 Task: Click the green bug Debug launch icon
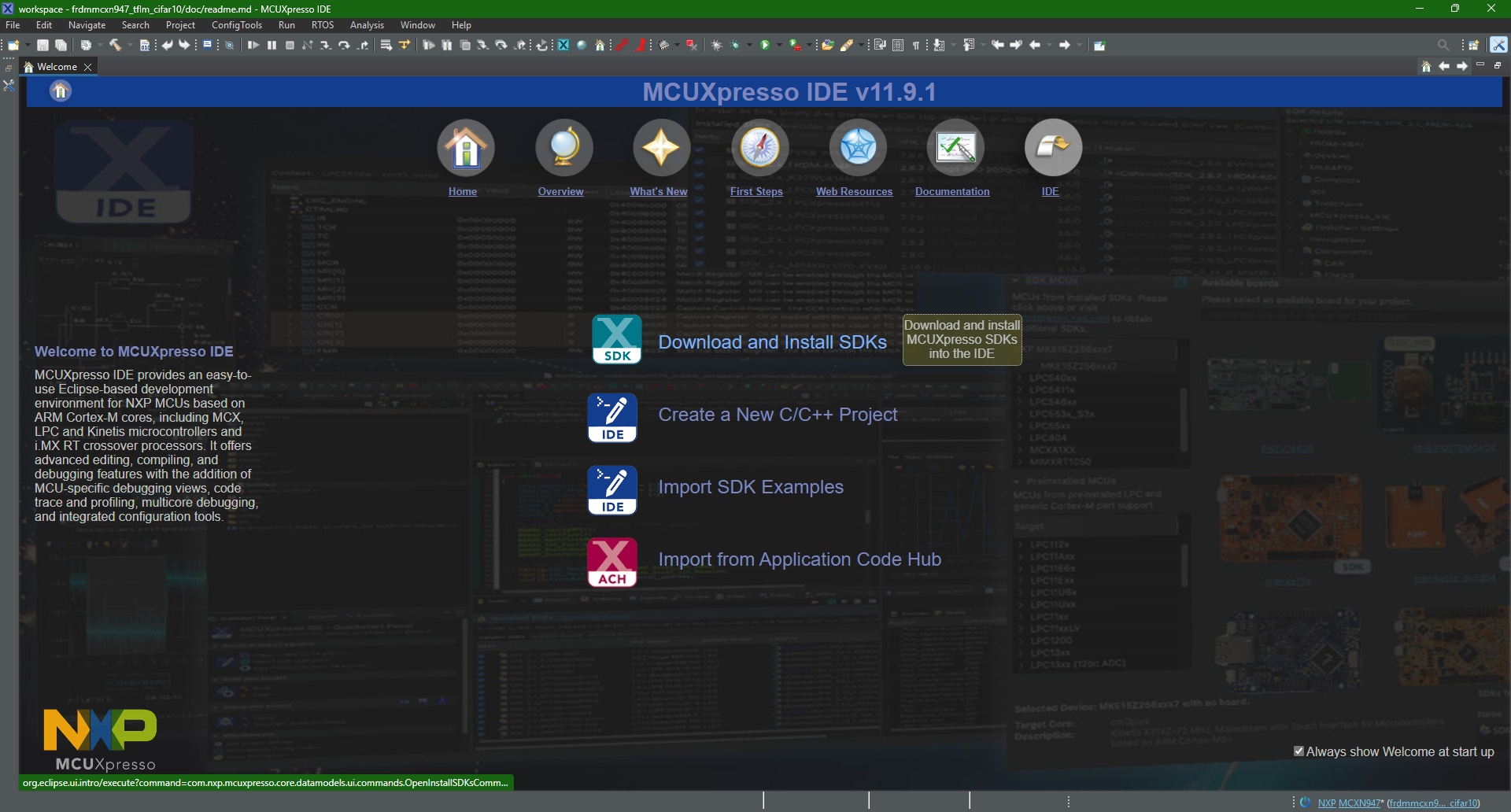coord(735,45)
